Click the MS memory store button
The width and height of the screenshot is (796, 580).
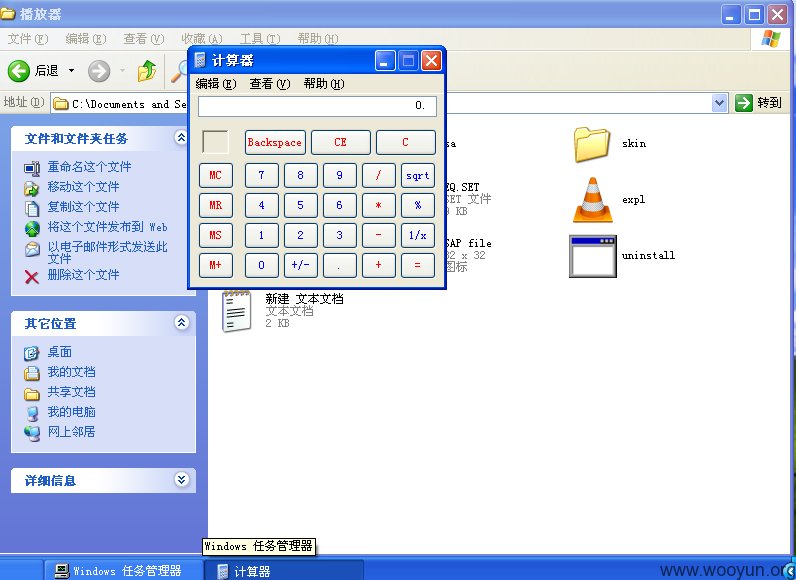[x=216, y=235]
